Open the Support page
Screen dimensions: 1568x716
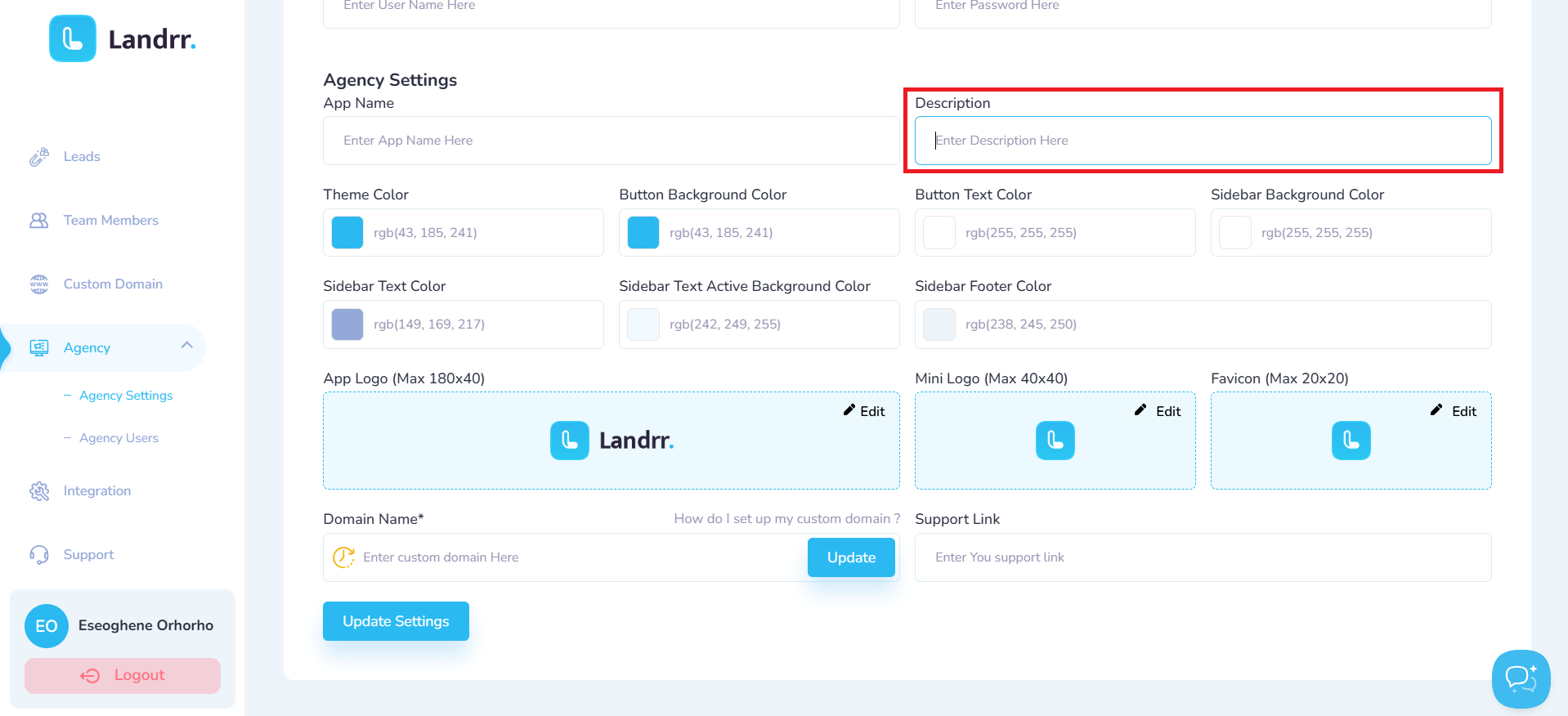[x=88, y=555]
